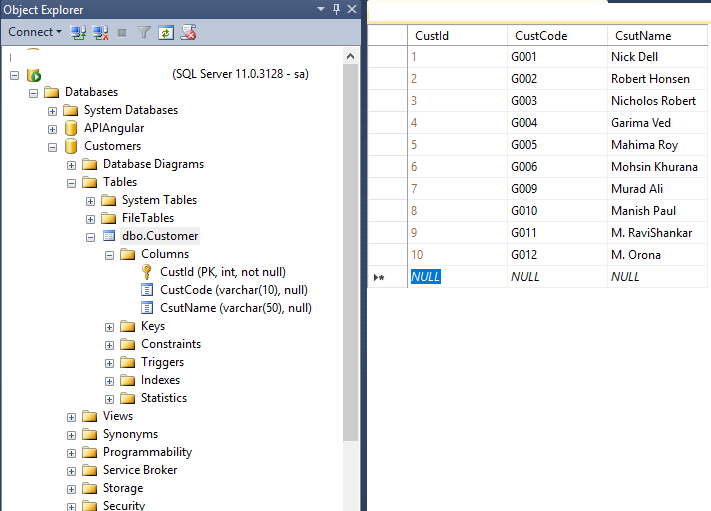The width and height of the screenshot is (711, 511).
Task: Select the G009 CustCode cell
Action: point(557,189)
